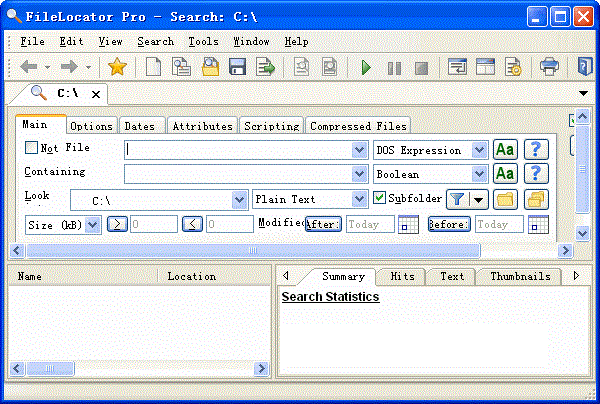
Task: Start search with green play button
Action: pos(366,68)
